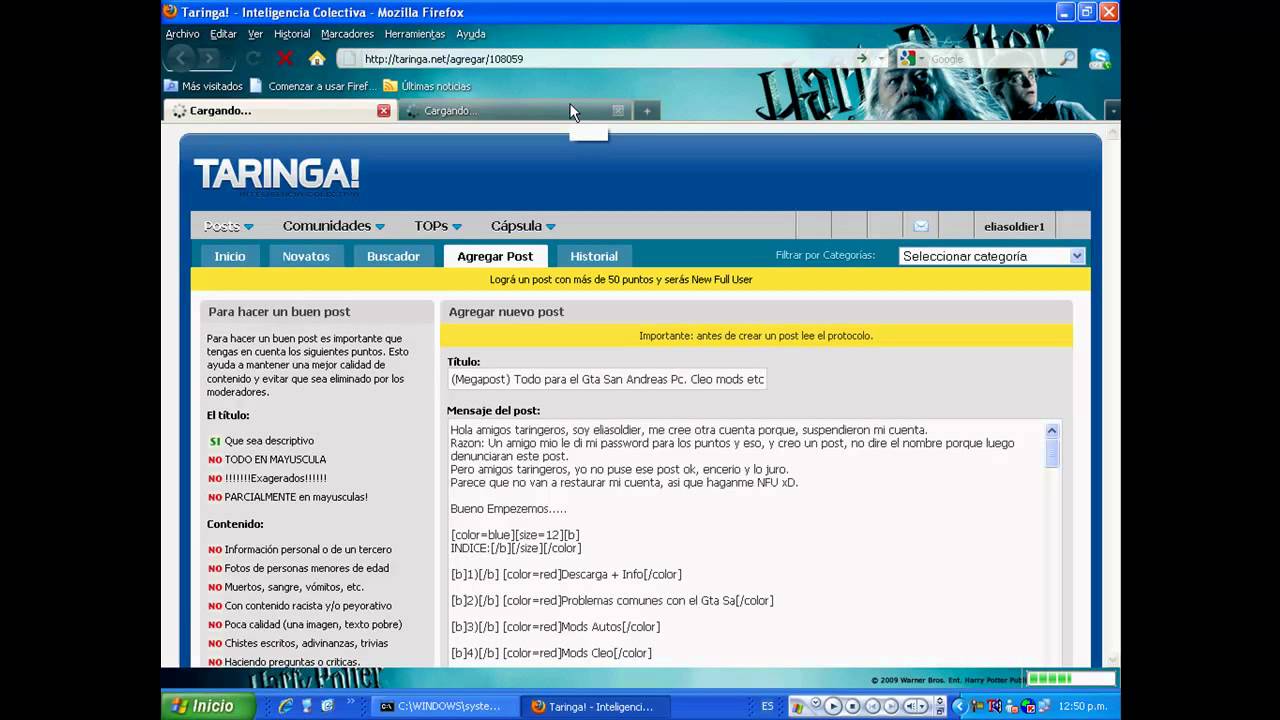Click inside the Mensaje del post textarea
This screenshot has width=1280, height=720.
pyautogui.click(x=746, y=543)
